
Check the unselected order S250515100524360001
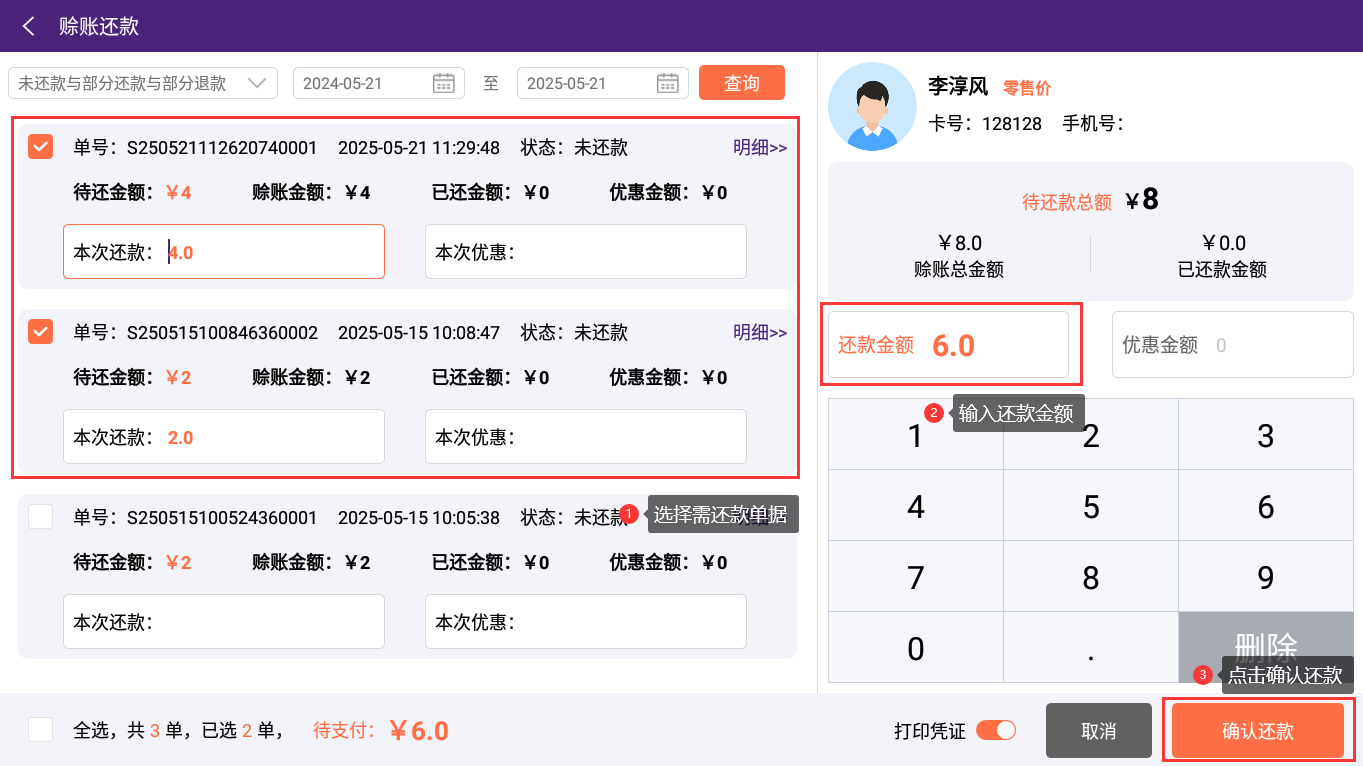[x=41, y=517]
